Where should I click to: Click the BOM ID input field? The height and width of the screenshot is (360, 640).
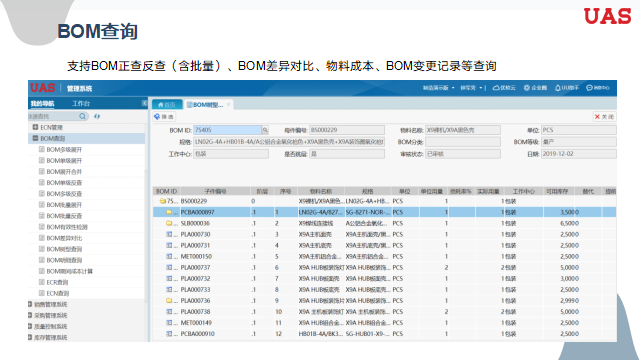227,130
